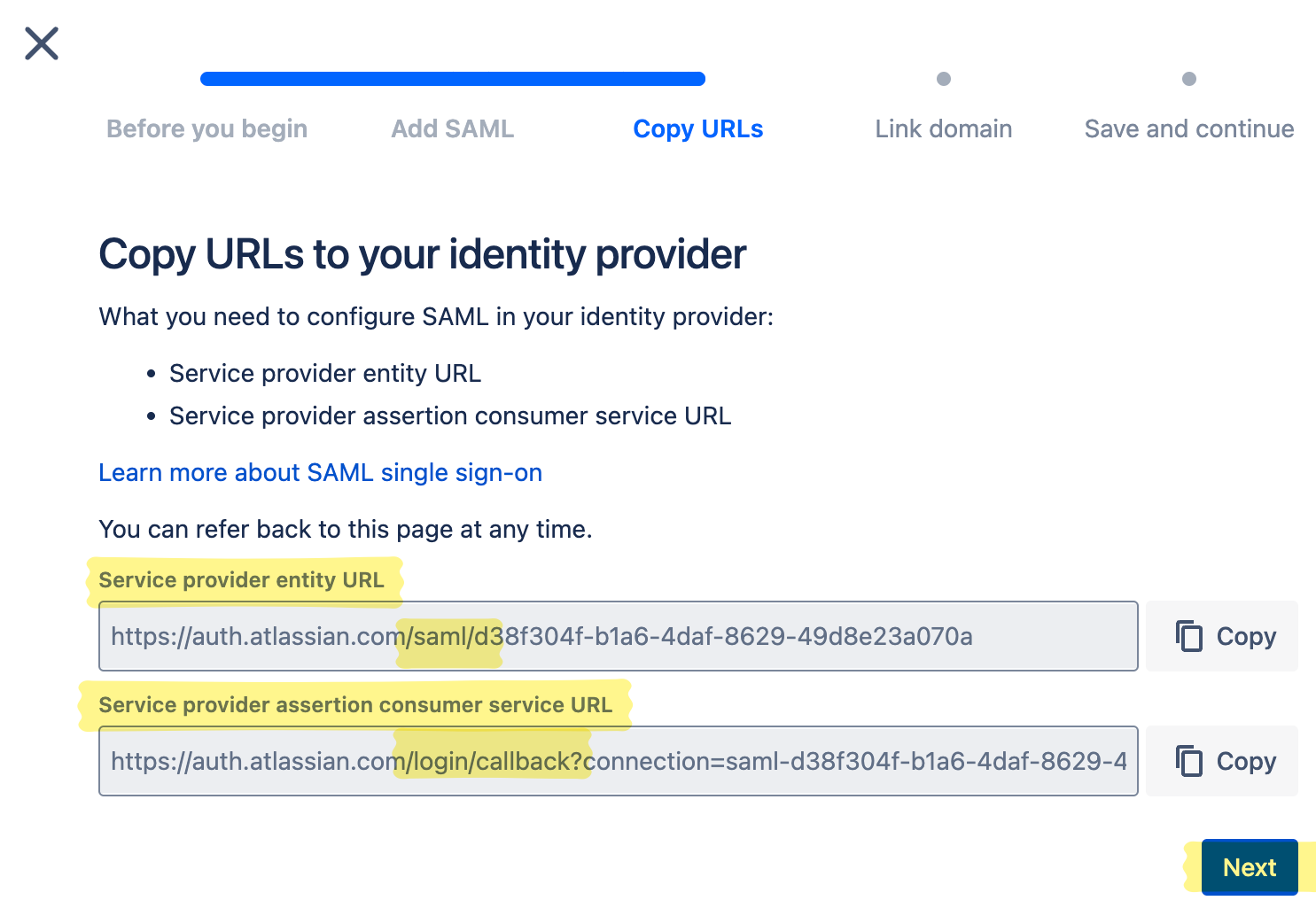
Task: Click the highlighted Service provider entity URL label
Action: point(242,580)
